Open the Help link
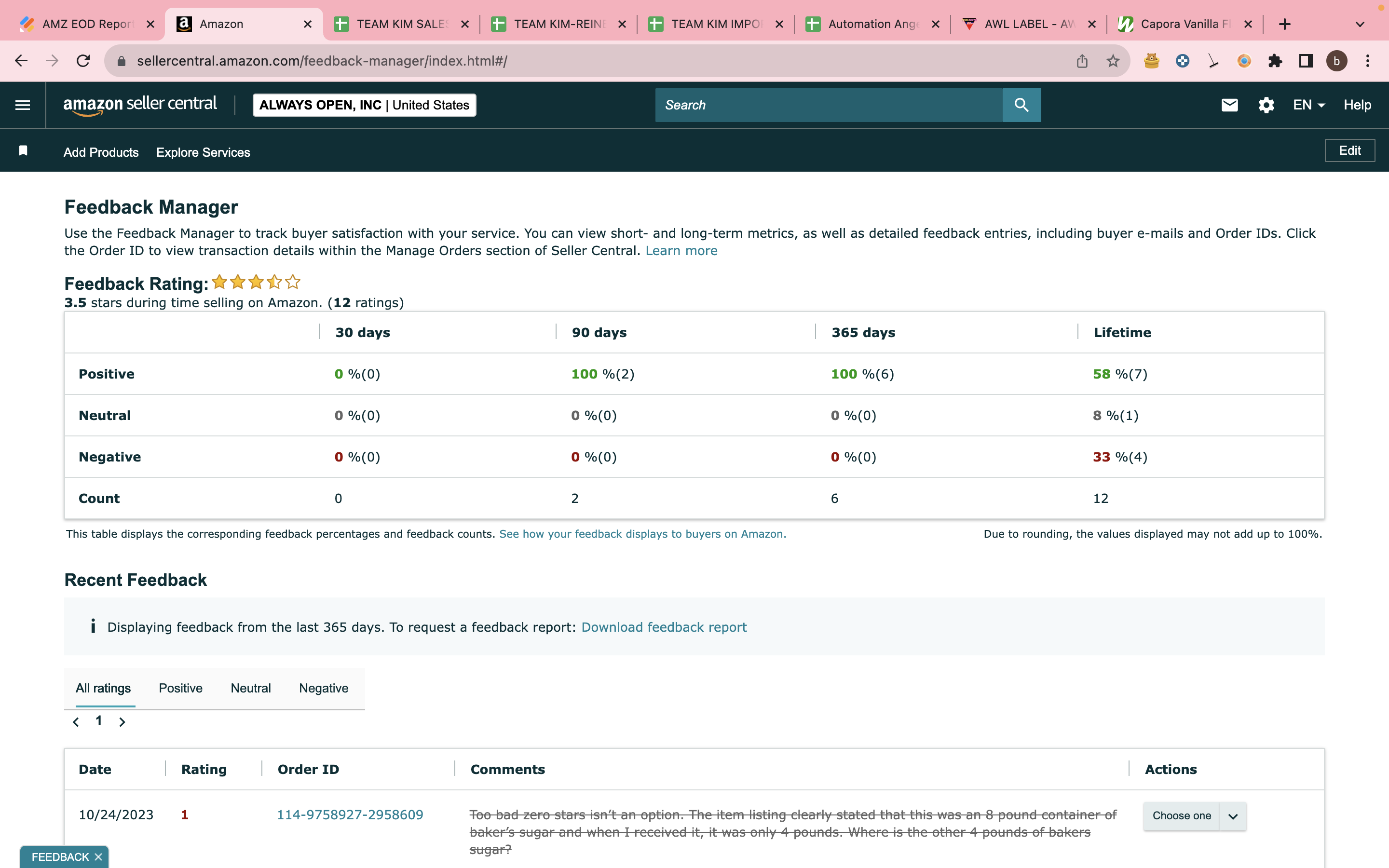Image resolution: width=1389 pixels, height=868 pixels. click(x=1357, y=105)
